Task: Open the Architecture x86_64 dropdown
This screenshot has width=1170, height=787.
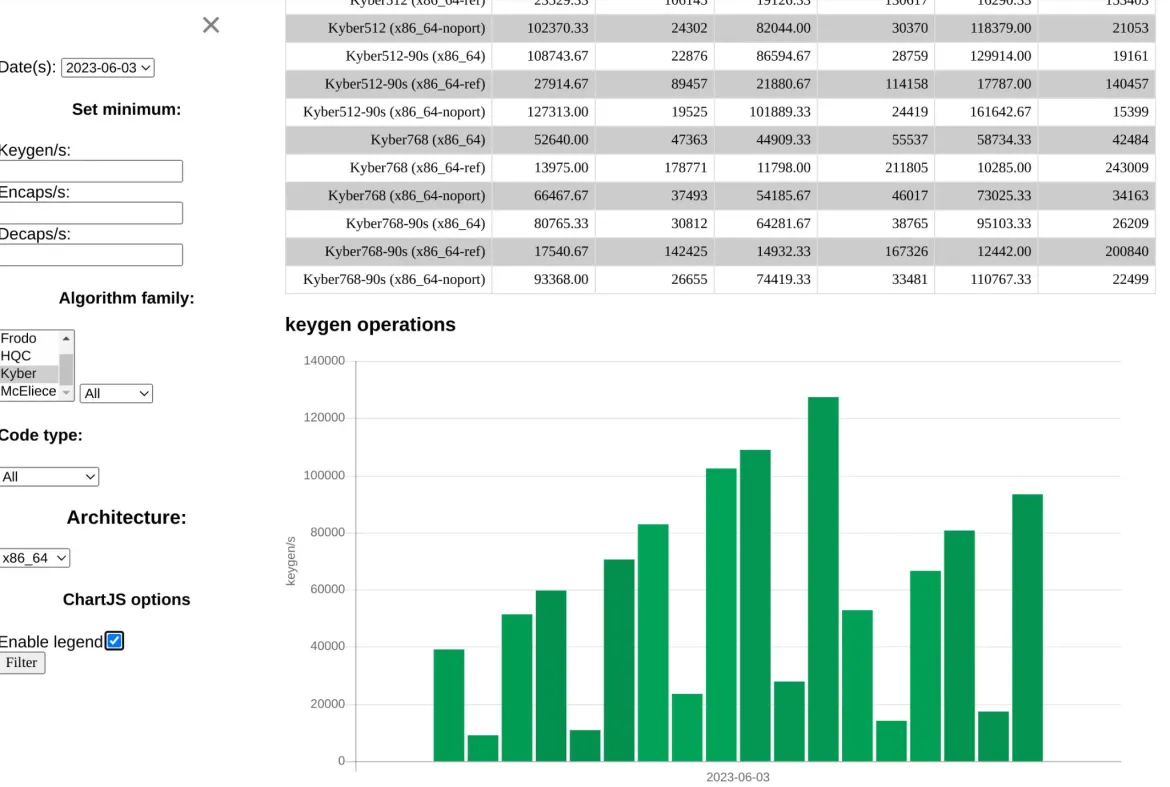Action: [34, 558]
